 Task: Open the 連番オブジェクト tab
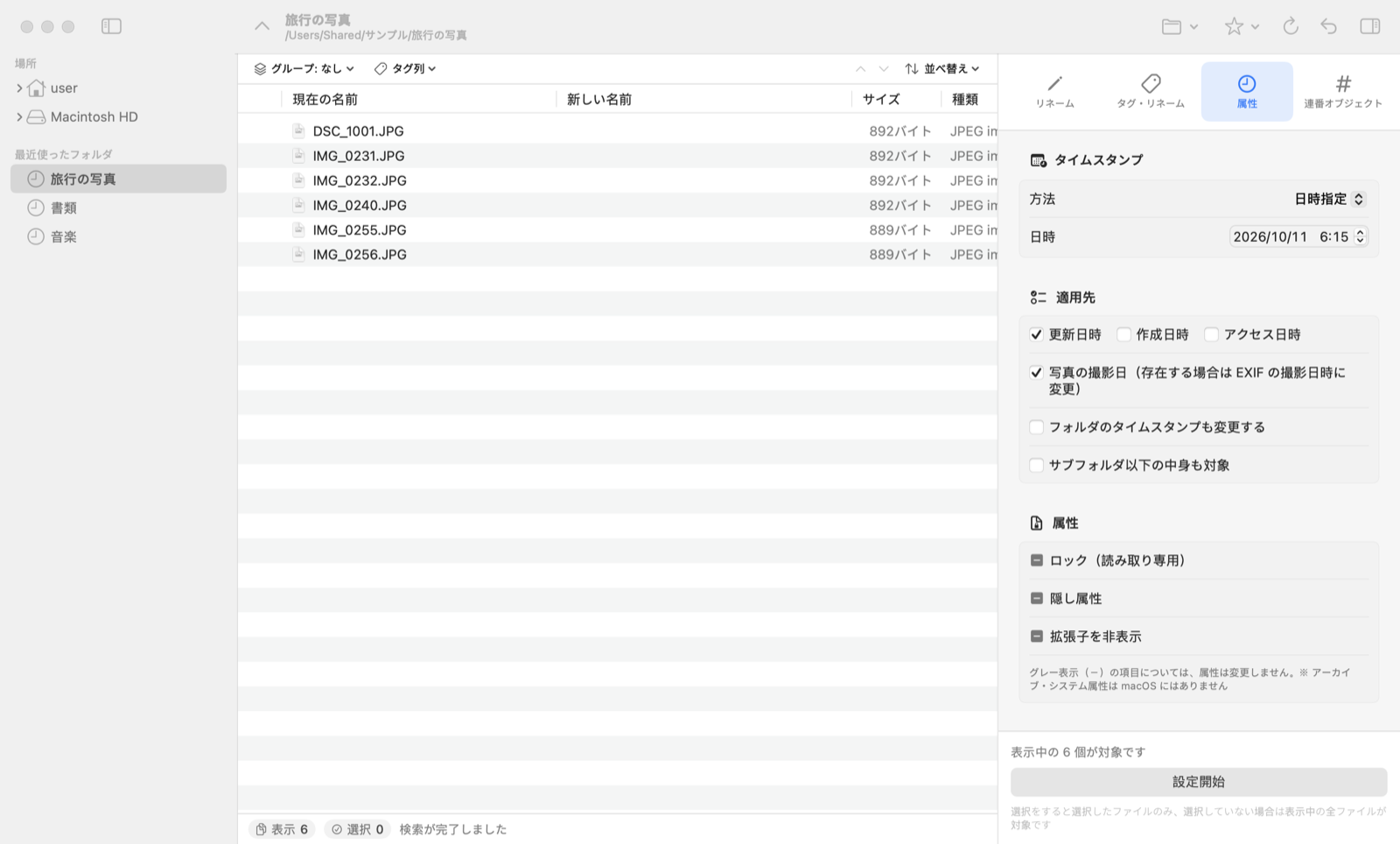coord(1343,92)
